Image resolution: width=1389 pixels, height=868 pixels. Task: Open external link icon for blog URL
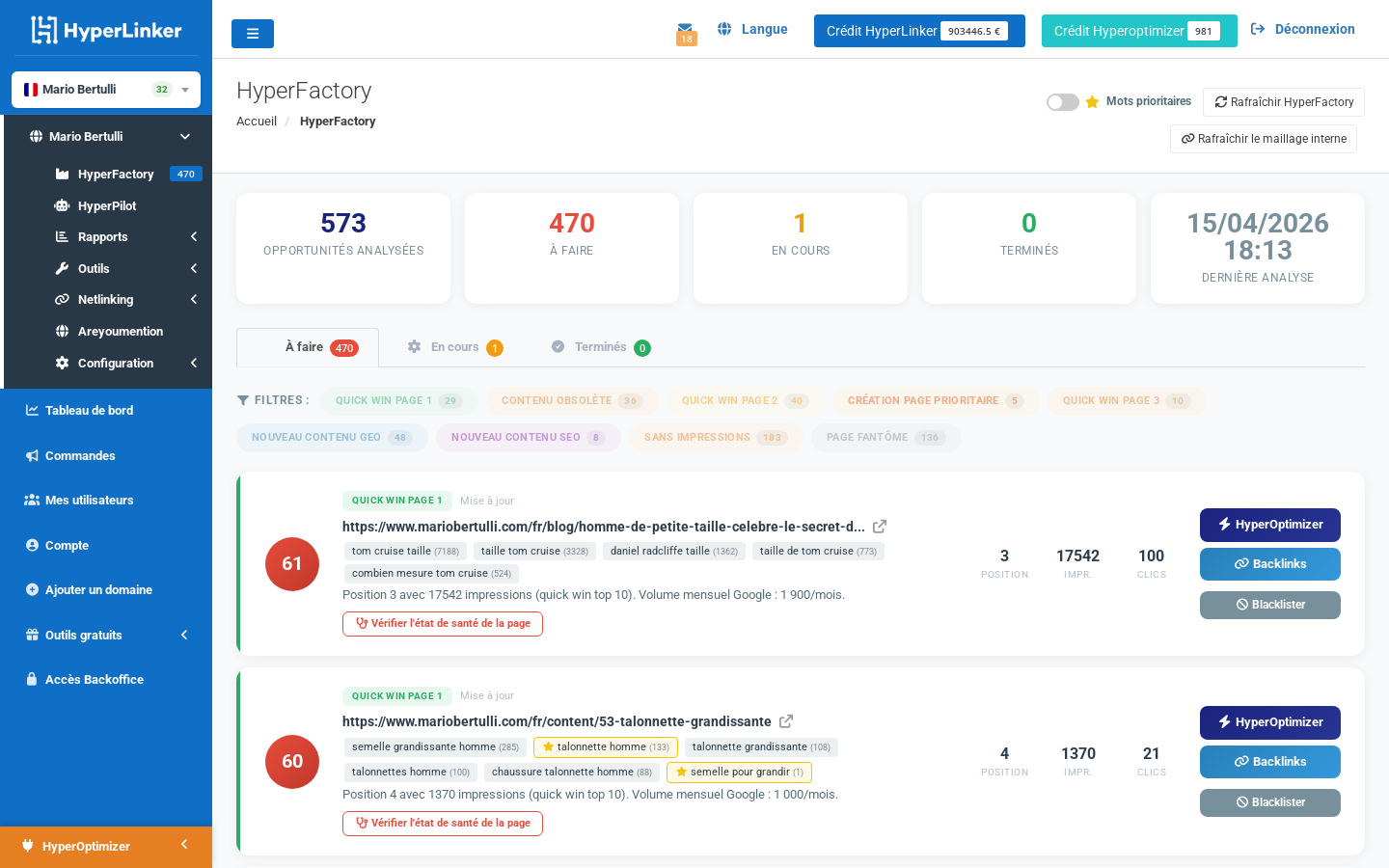tap(880, 527)
